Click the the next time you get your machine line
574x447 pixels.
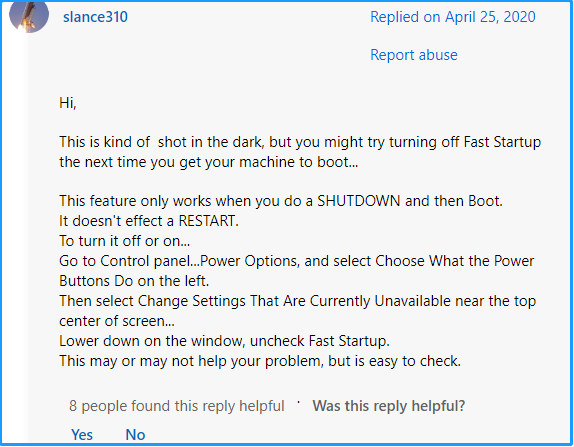[209, 162]
